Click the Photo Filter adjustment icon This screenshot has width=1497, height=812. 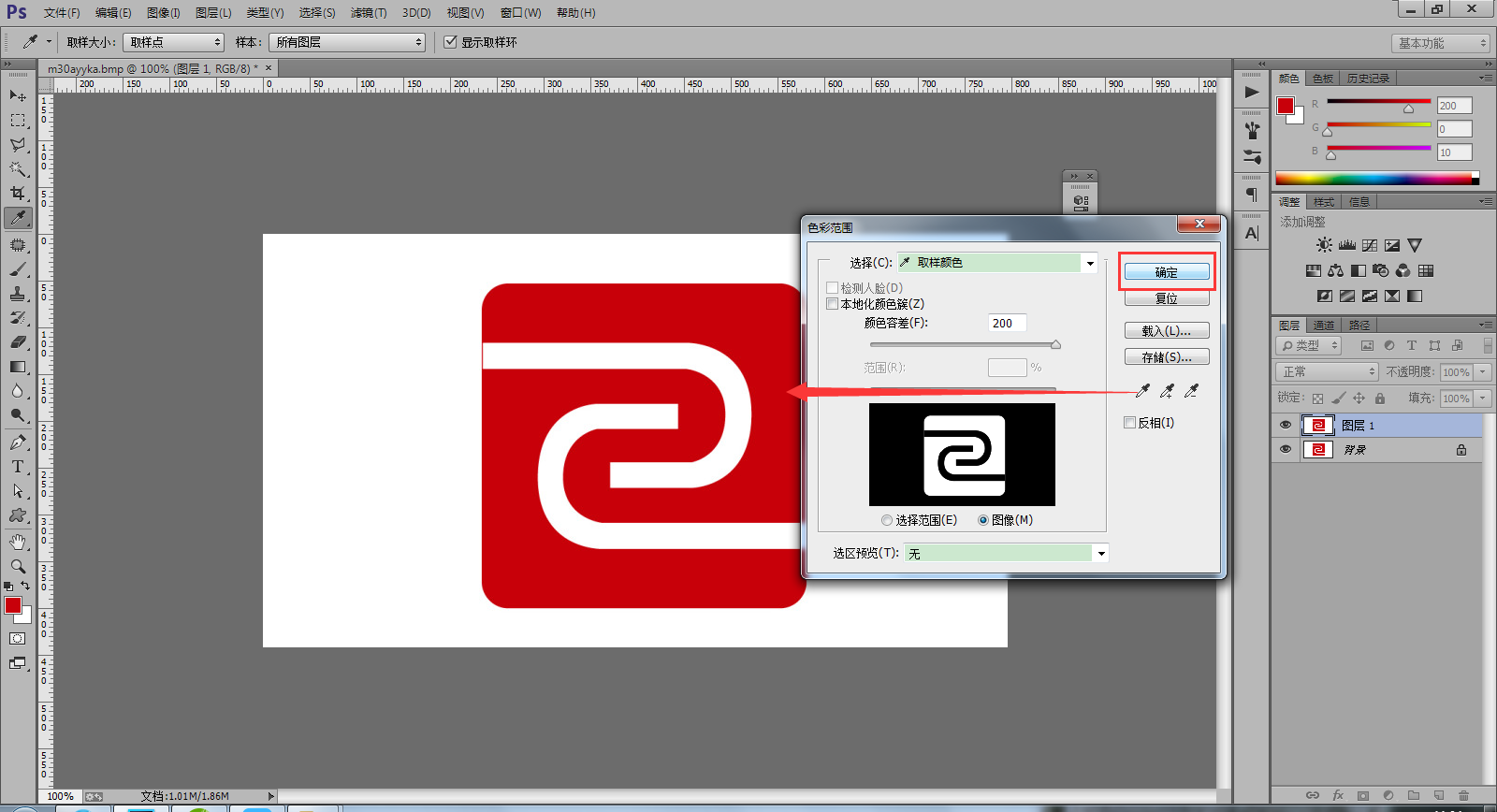point(1380,270)
